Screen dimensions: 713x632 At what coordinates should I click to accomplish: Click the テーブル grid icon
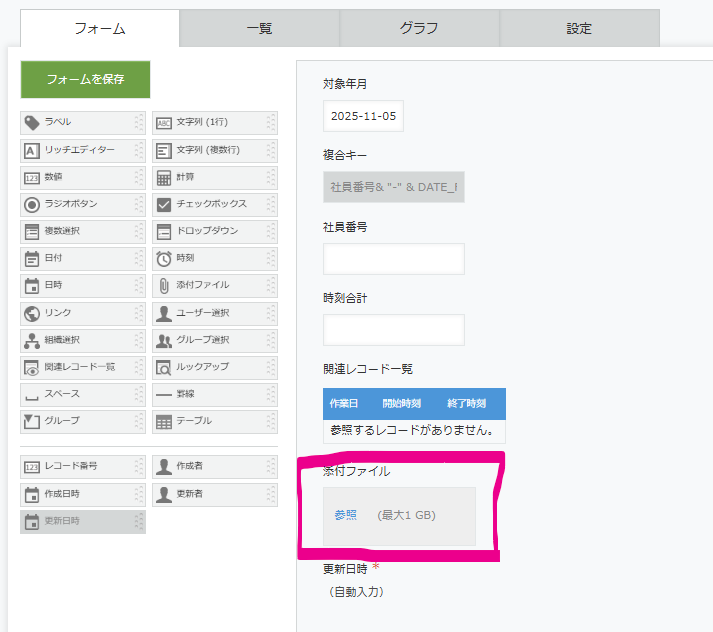[164, 421]
